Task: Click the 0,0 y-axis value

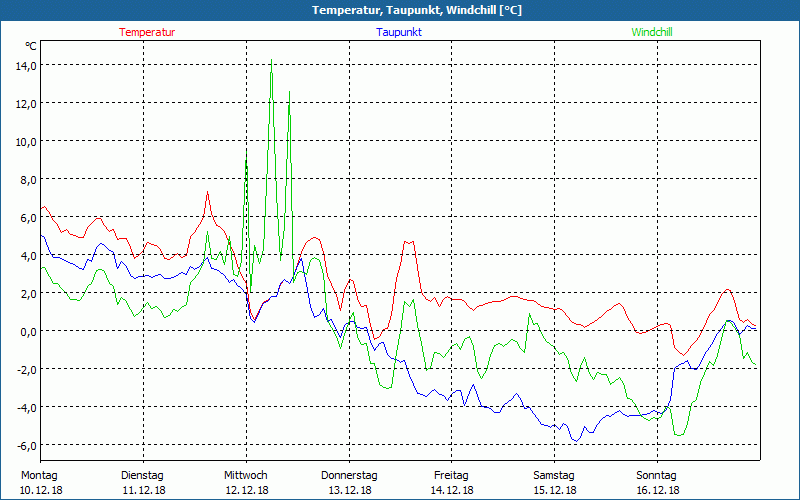Action: (28, 331)
